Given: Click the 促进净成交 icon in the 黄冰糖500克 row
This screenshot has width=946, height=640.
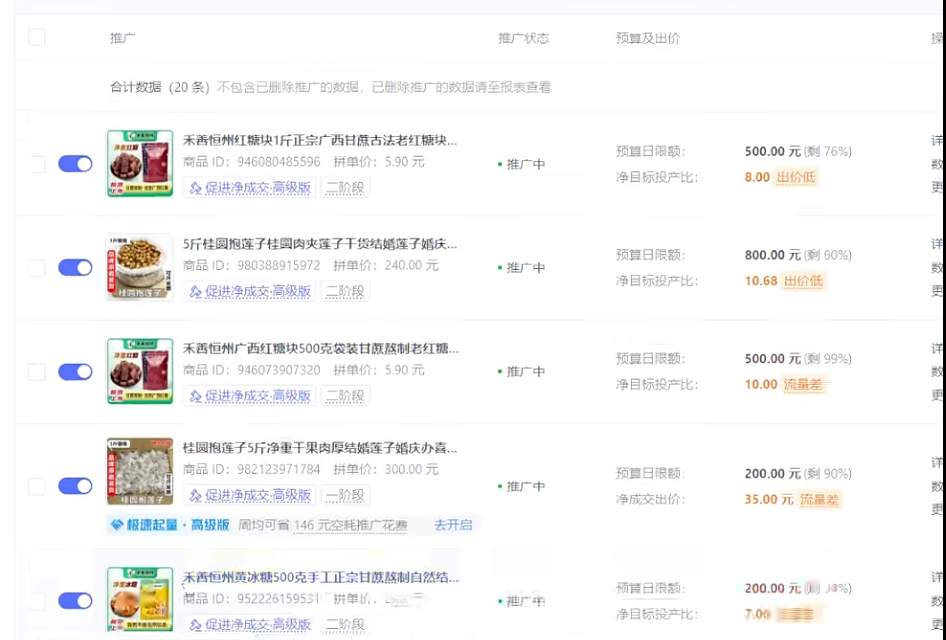Looking at the screenshot, I should (x=195, y=625).
